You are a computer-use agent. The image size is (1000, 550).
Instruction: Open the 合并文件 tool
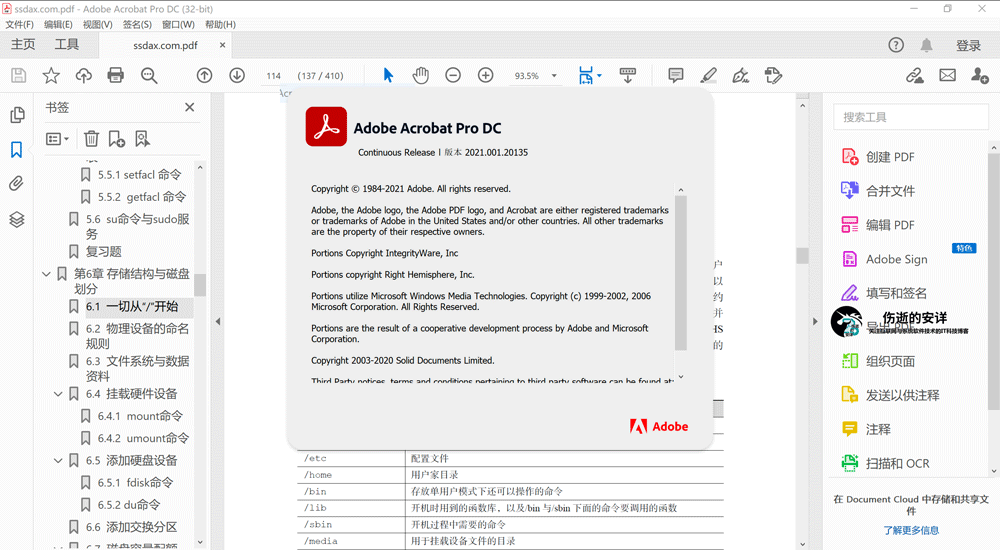click(x=890, y=191)
